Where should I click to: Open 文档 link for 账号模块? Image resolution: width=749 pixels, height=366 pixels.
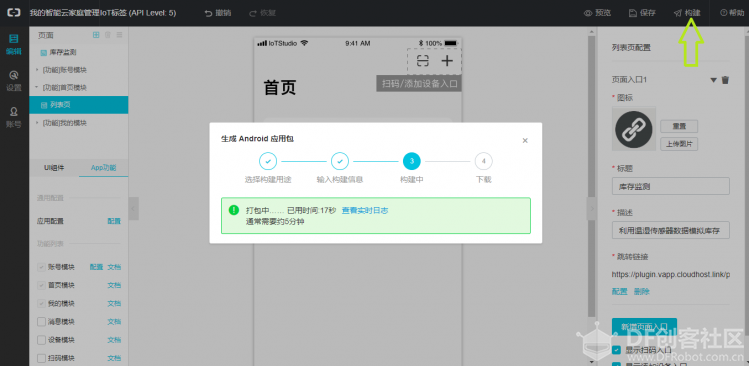click(x=114, y=267)
